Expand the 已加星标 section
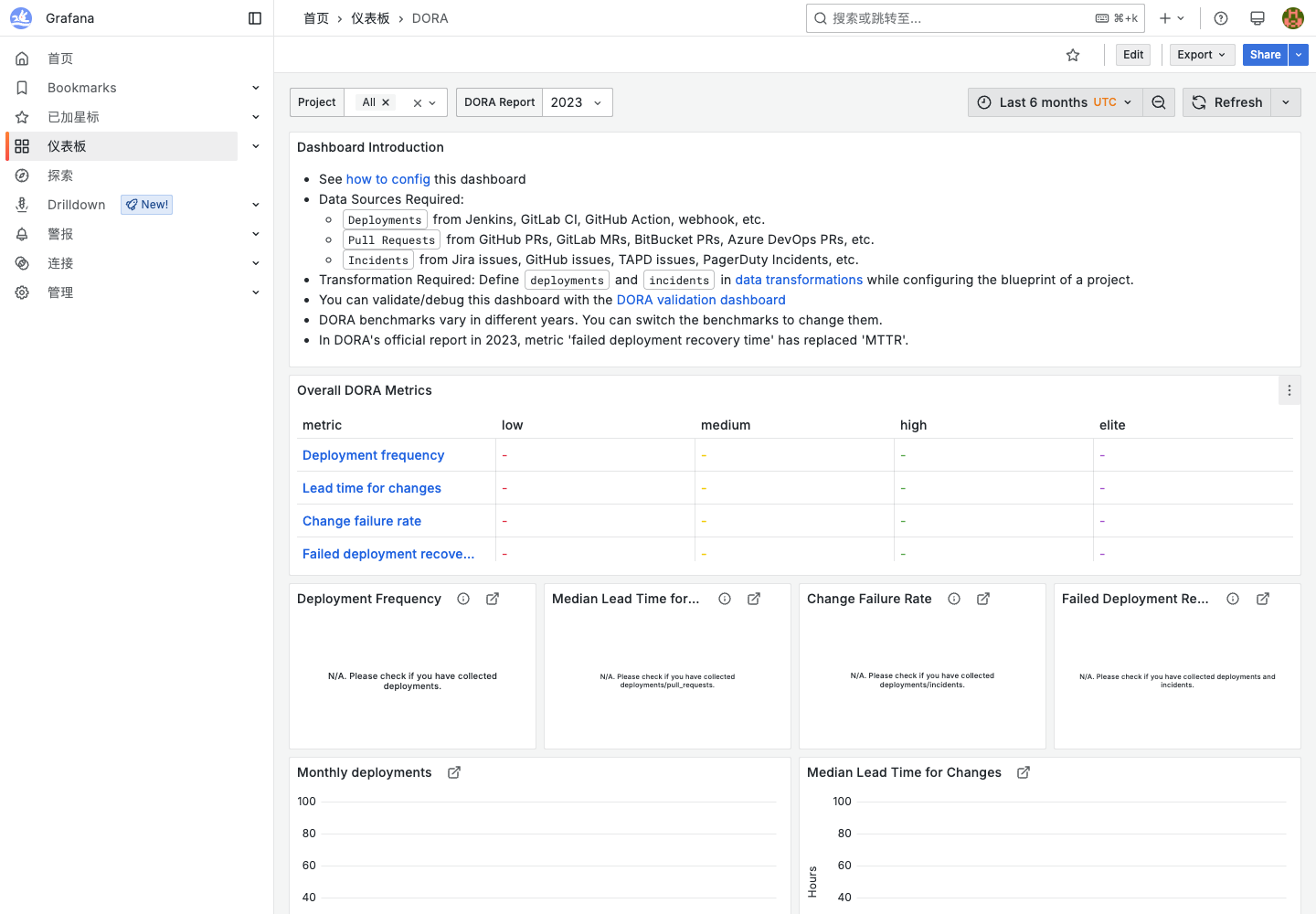This screenshot has width=1316, height=914. click(x=256, y=117)
